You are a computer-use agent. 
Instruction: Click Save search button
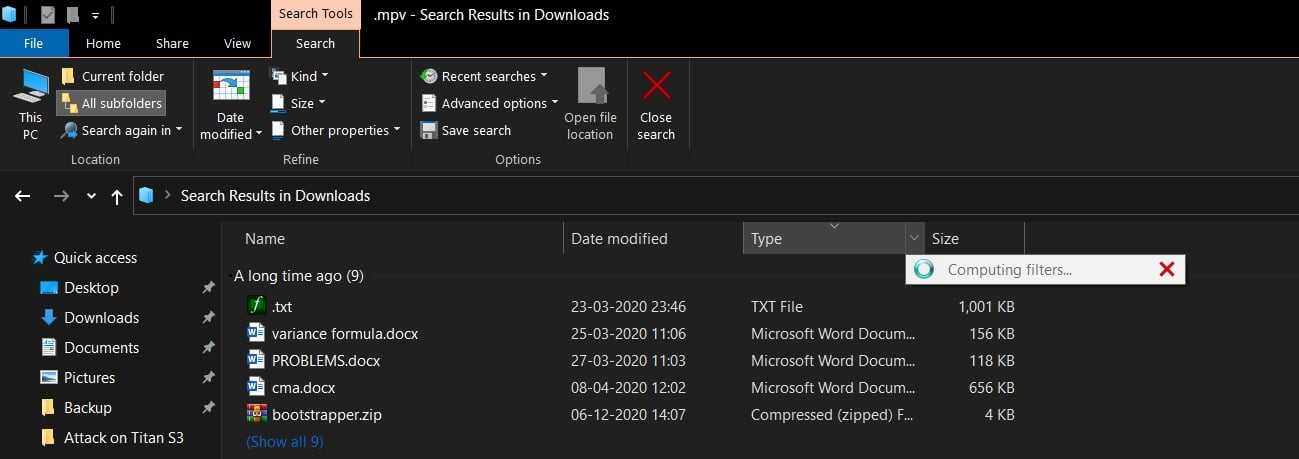point(466,130)
